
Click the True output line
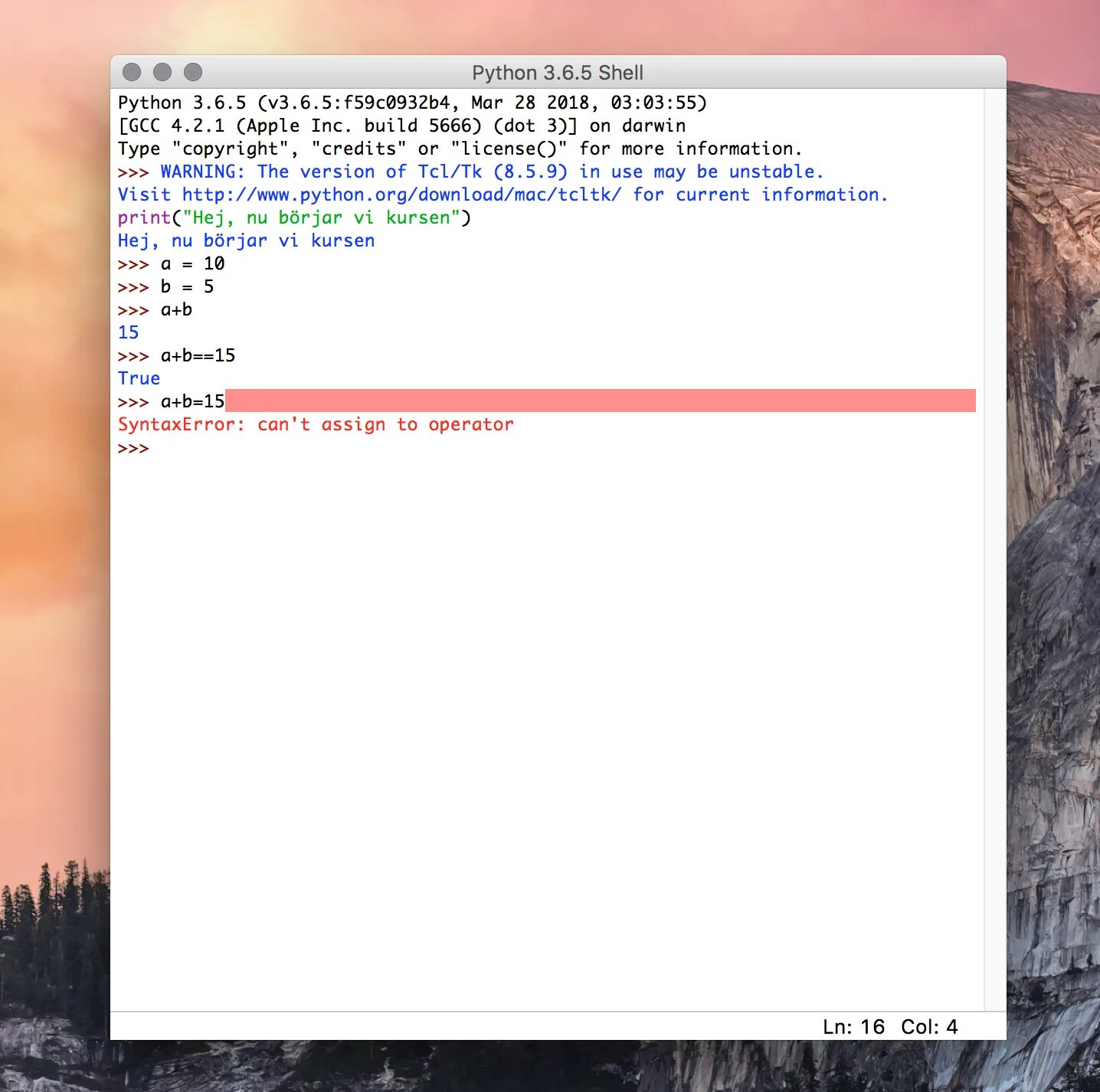139,378
